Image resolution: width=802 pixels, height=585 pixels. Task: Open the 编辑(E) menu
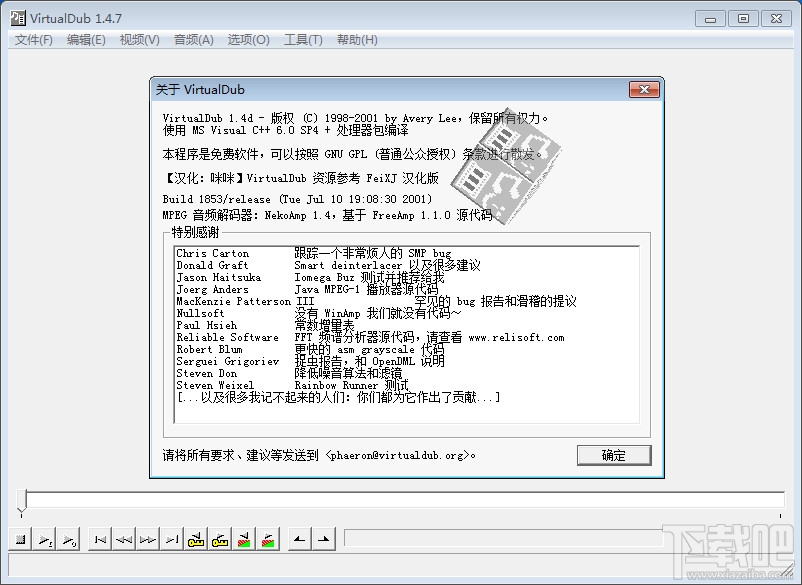pos(86,40)
